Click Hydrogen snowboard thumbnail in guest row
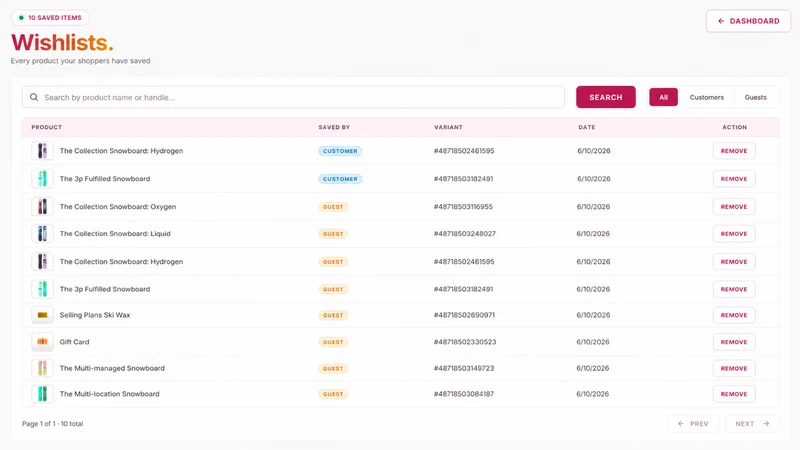 click(42, 262)
